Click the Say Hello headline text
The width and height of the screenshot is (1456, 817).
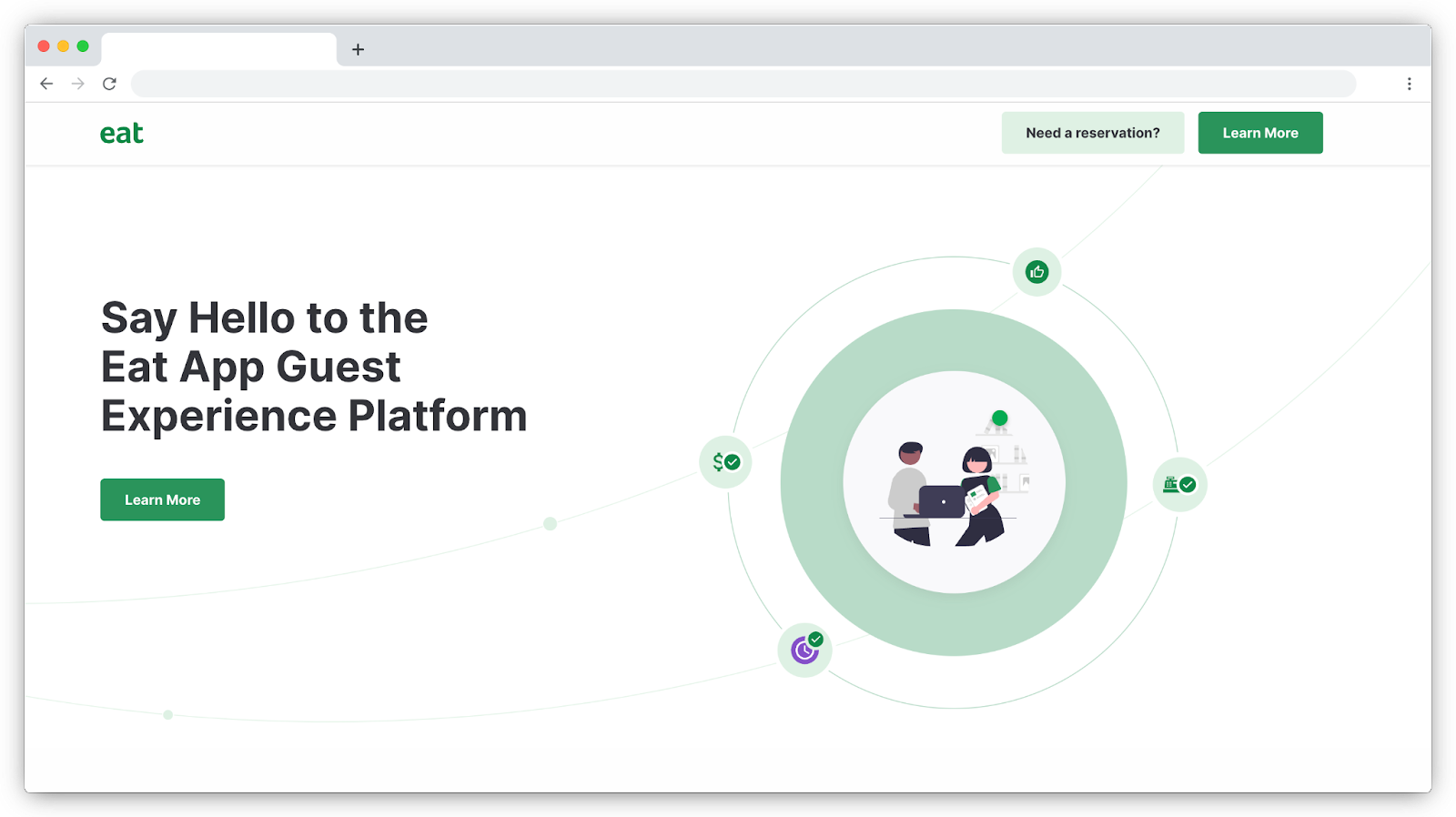pyautogui.click(x=314, y=367)
